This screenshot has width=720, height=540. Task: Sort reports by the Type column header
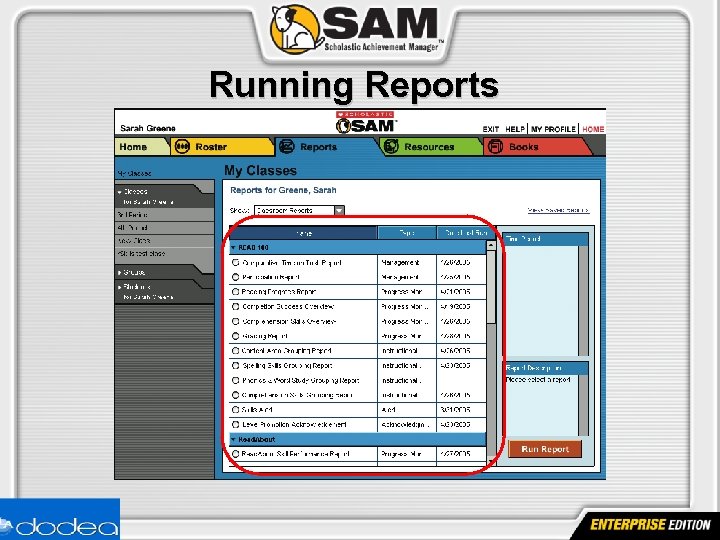click(407, 233)
